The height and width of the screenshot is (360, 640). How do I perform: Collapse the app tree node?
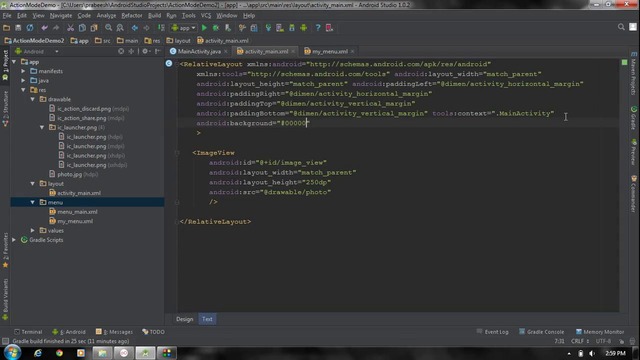(14, 62)
